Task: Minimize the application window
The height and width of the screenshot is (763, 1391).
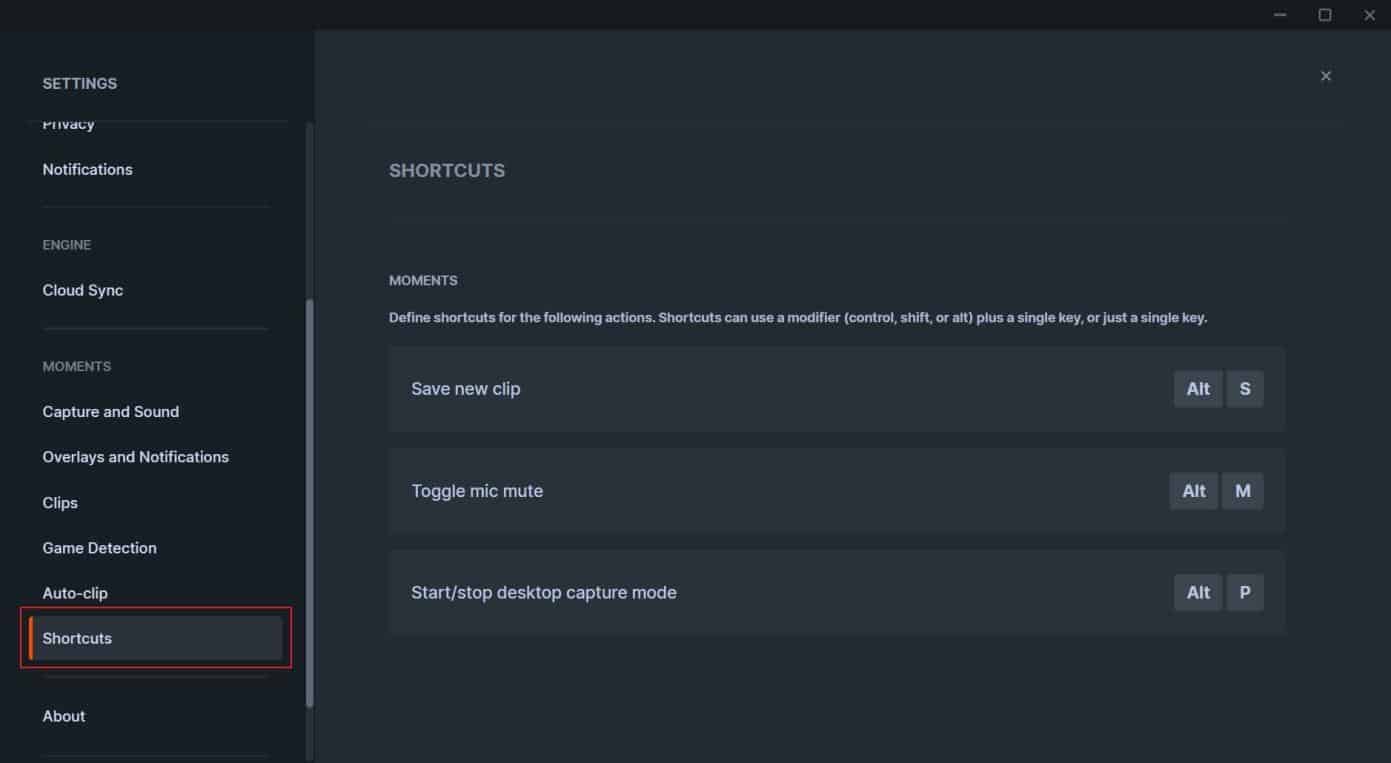Action: [1278, 15]
